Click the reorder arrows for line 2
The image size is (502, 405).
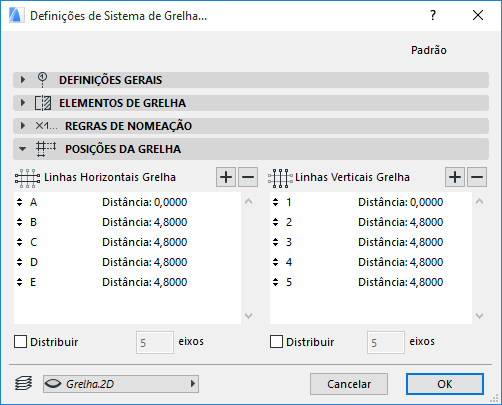point(275,222)
